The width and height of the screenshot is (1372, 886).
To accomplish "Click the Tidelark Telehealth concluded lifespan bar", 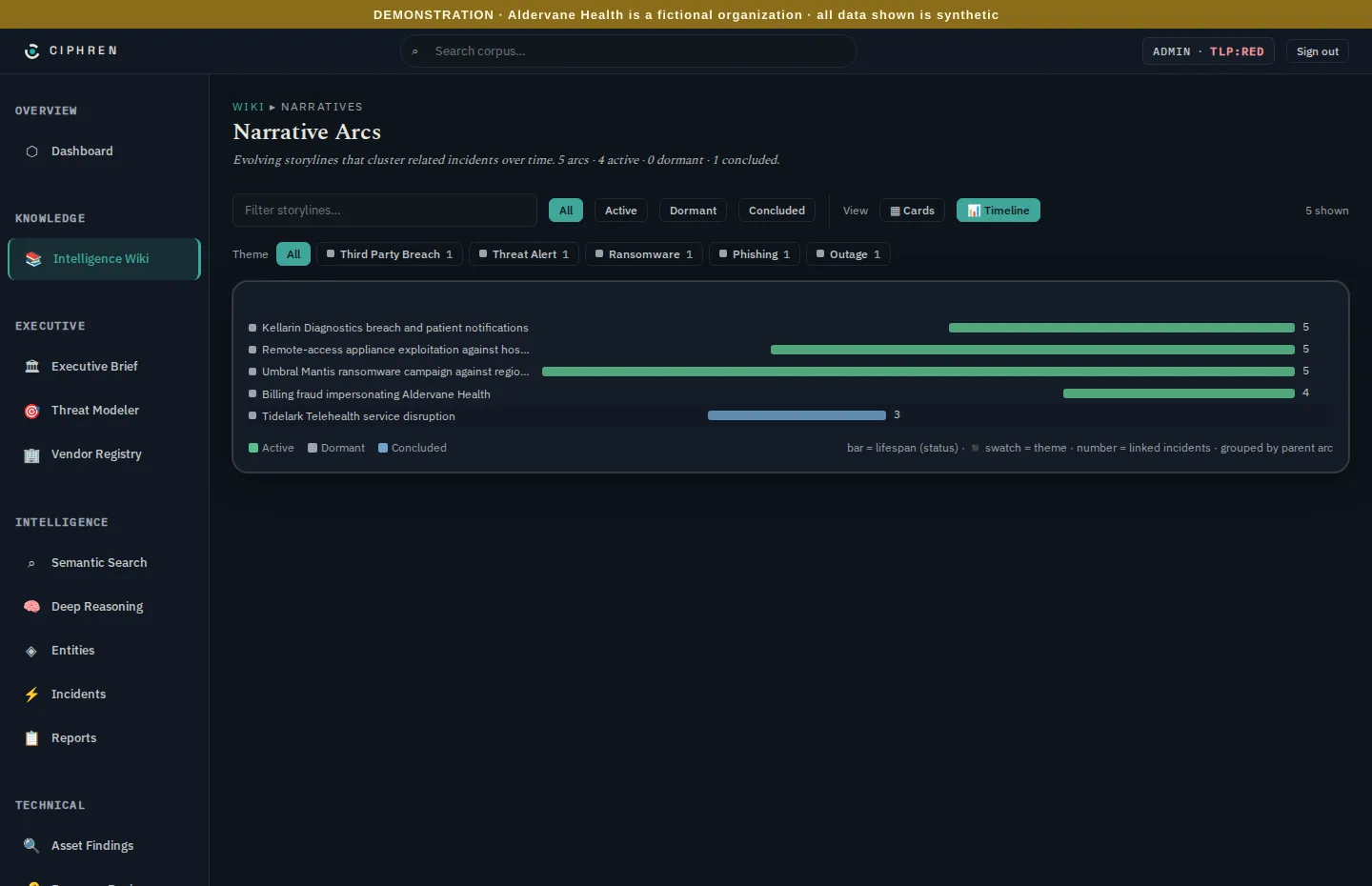I will 797,415.
